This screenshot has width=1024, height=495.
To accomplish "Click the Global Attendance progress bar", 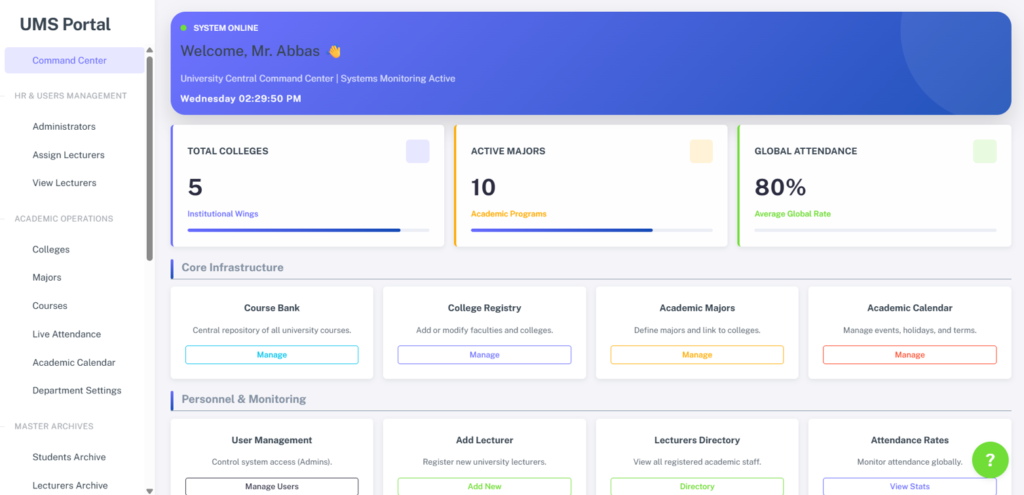I will point(875,230).
